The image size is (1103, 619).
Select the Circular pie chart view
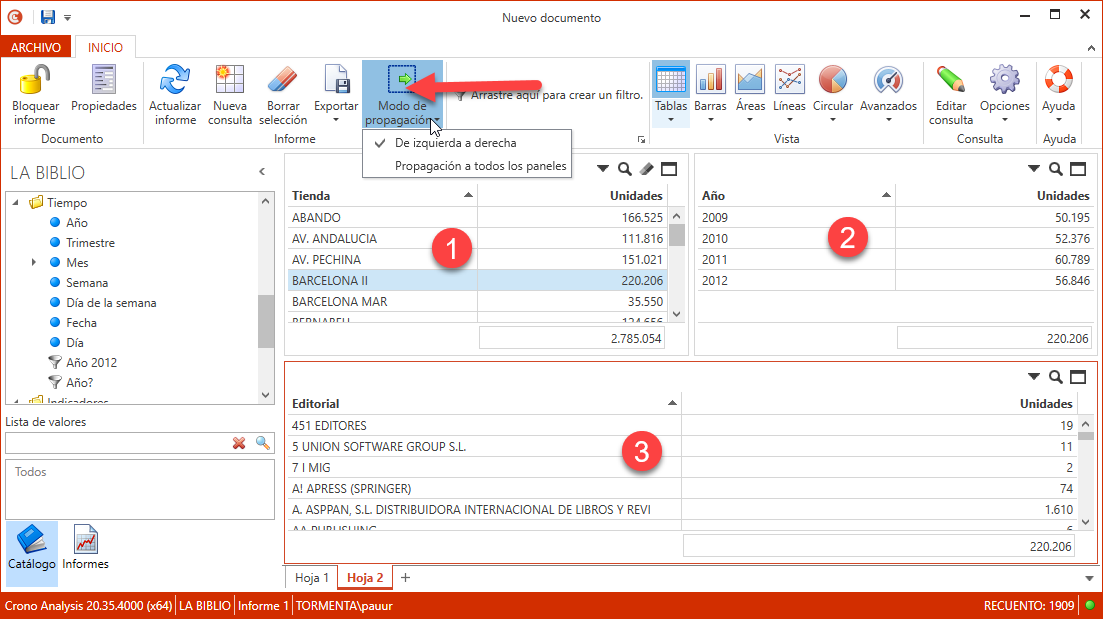coord(832,80)
